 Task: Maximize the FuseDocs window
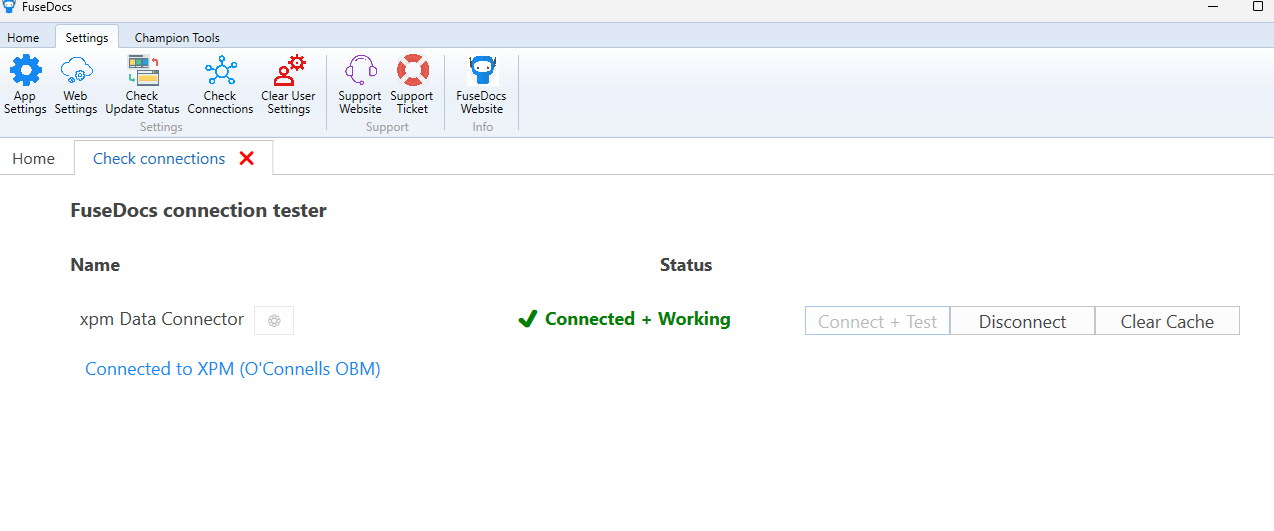point(1257,7)
